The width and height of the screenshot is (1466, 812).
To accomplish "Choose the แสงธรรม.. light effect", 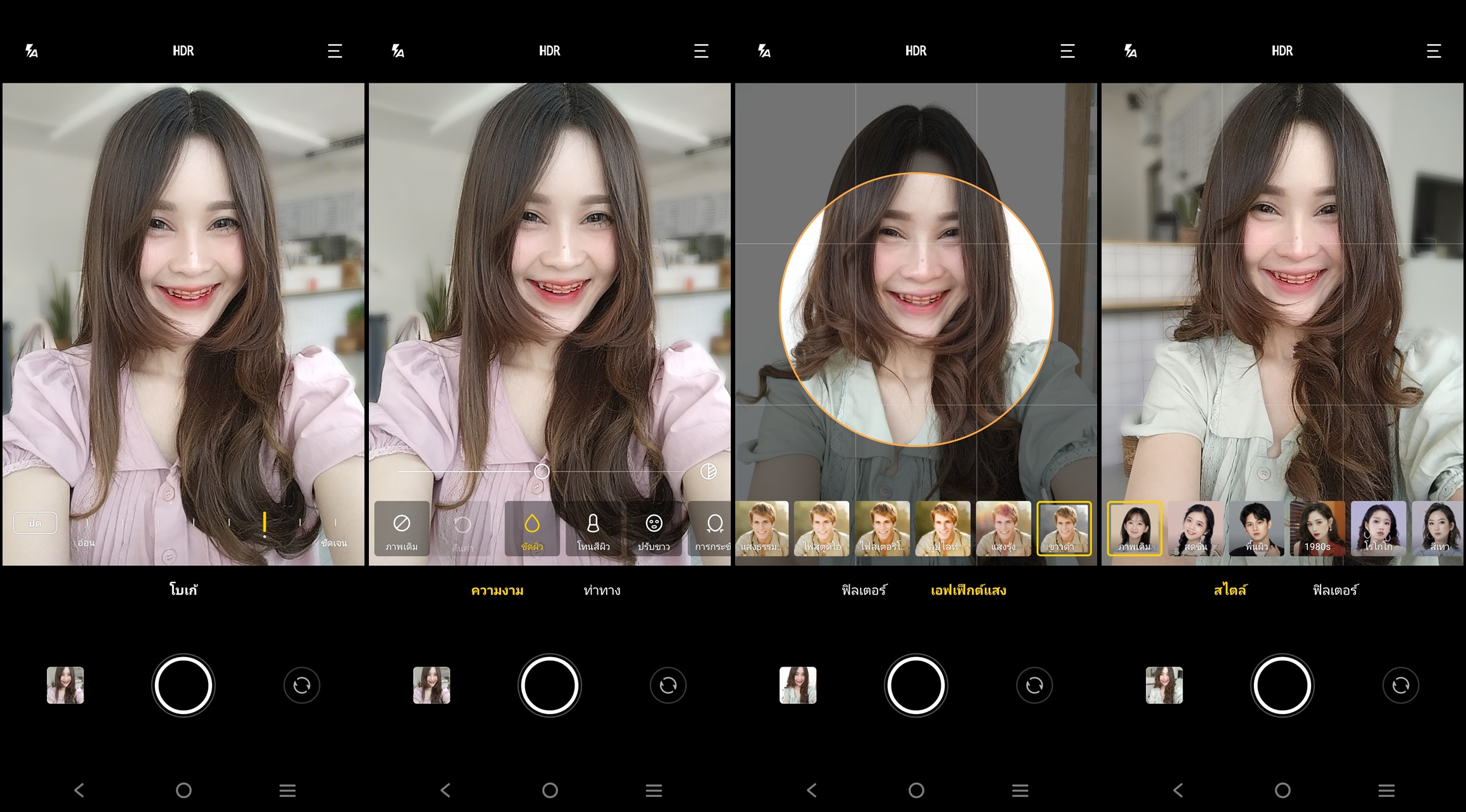I will (762, 529).
